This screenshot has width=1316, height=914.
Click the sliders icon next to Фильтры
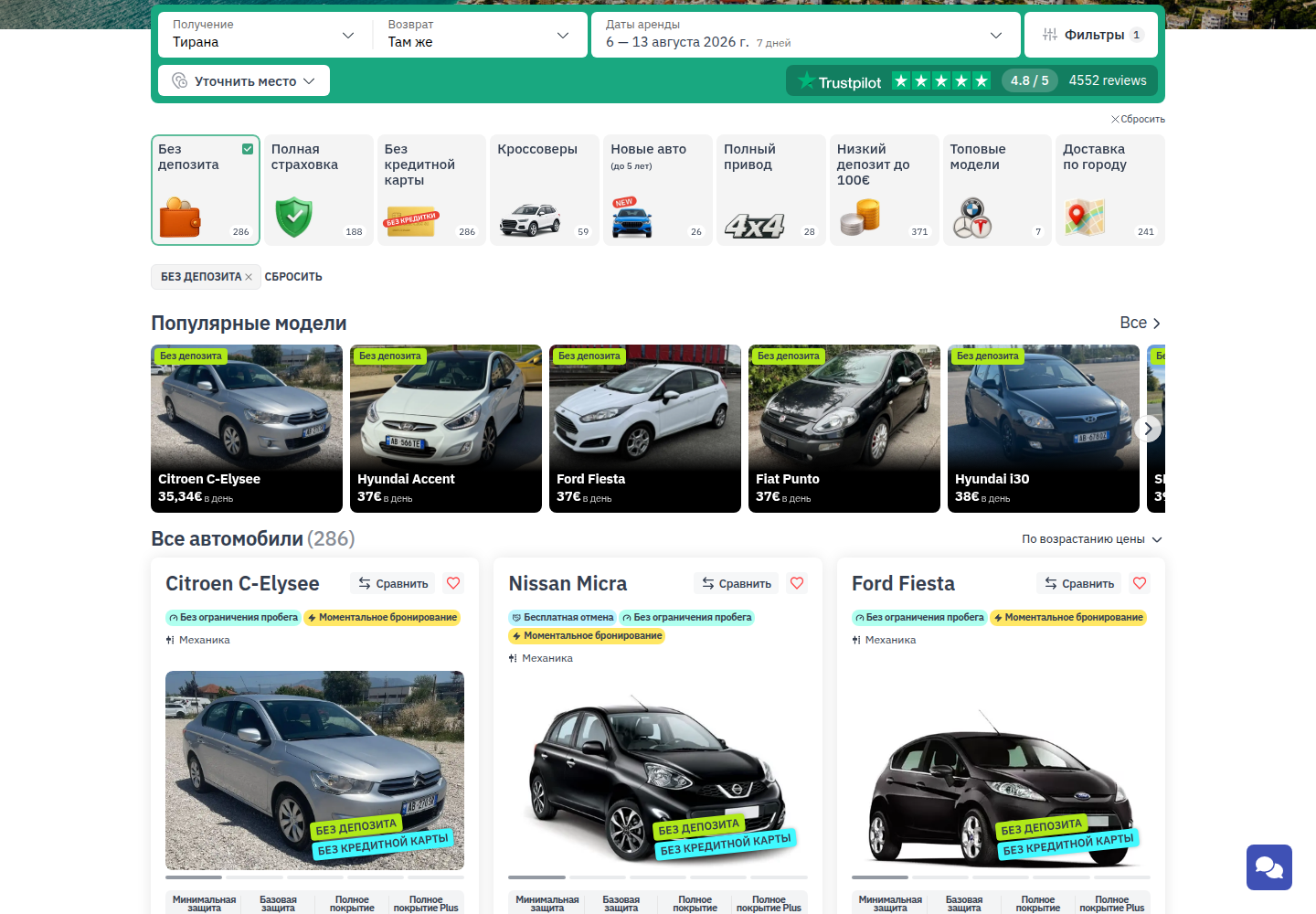(x=1050, y=35)
